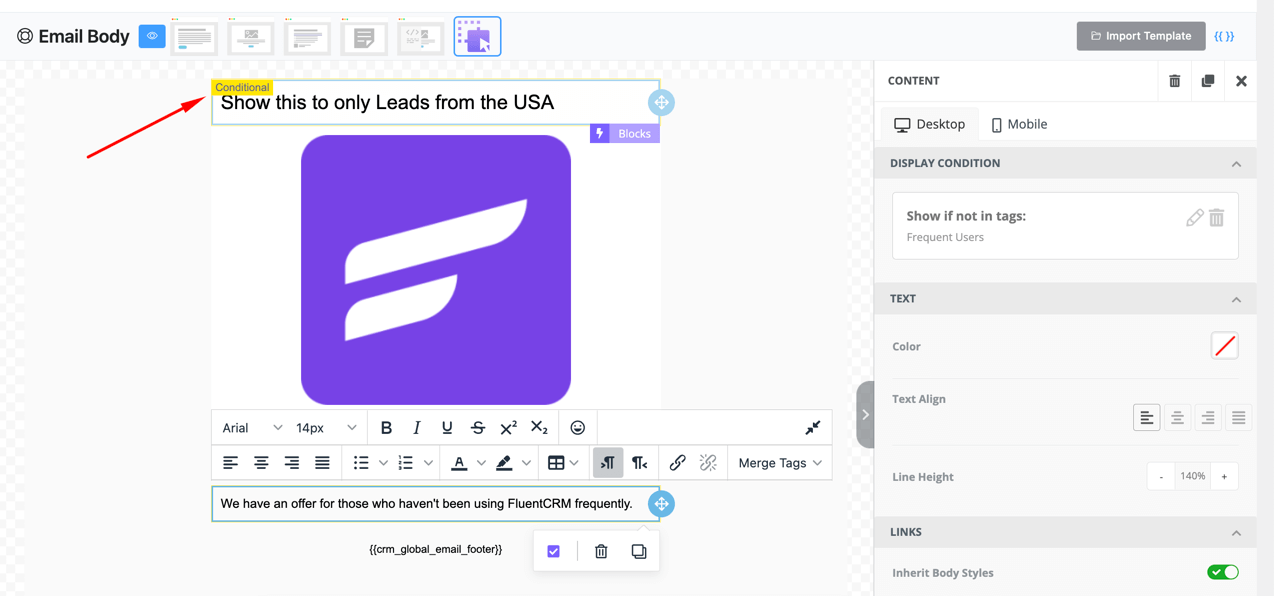Collapse the Display Condition section
The image size is (1274, 596).
click(1236, 164)
